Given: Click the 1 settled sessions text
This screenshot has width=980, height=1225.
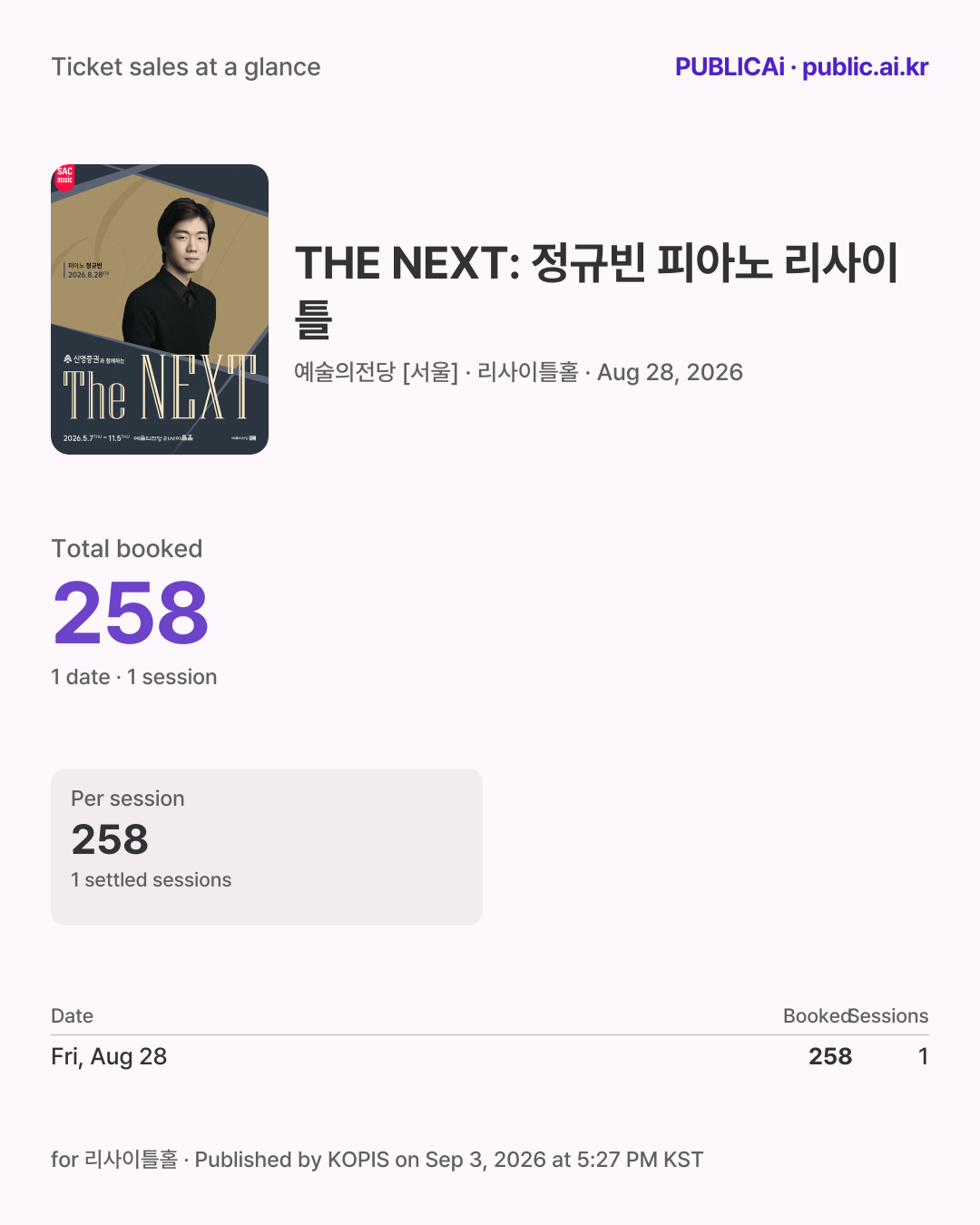Looking at the screenshot, I should point(152,880).
